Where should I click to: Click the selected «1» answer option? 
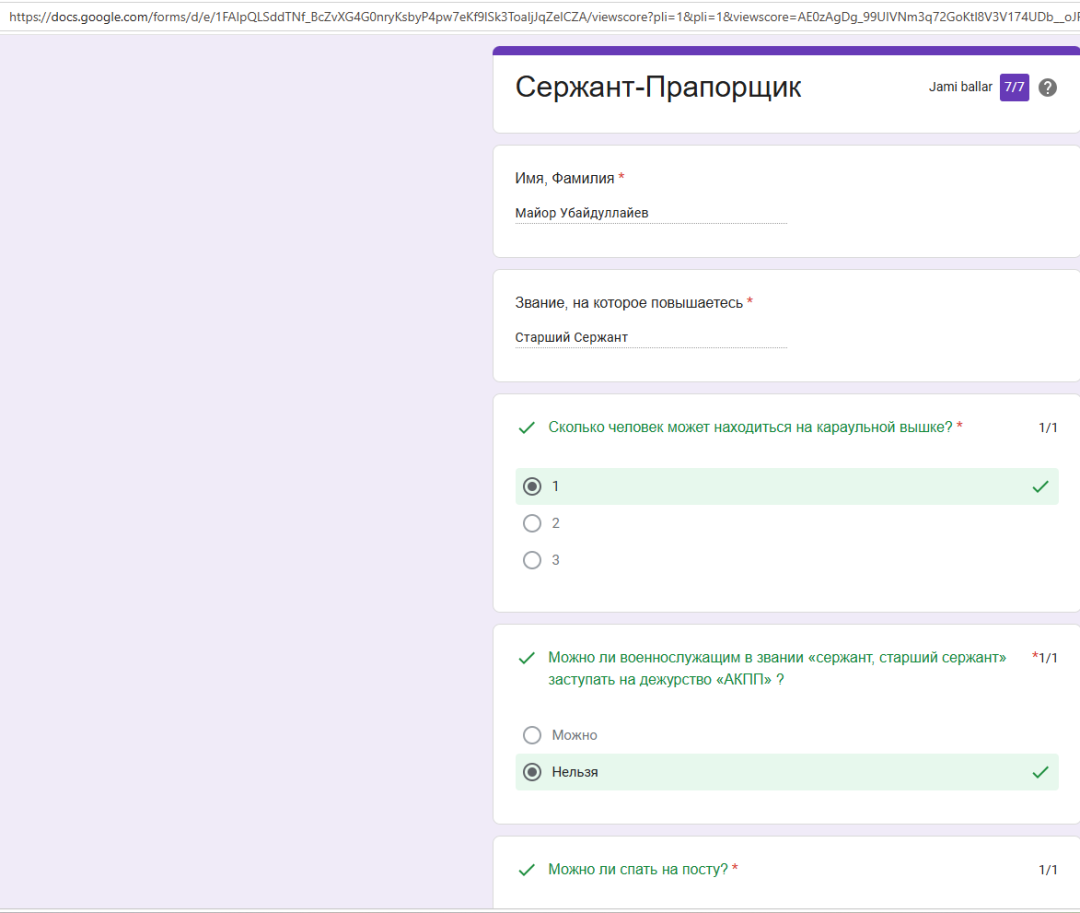pyautogui.click(x=532, y=486)
